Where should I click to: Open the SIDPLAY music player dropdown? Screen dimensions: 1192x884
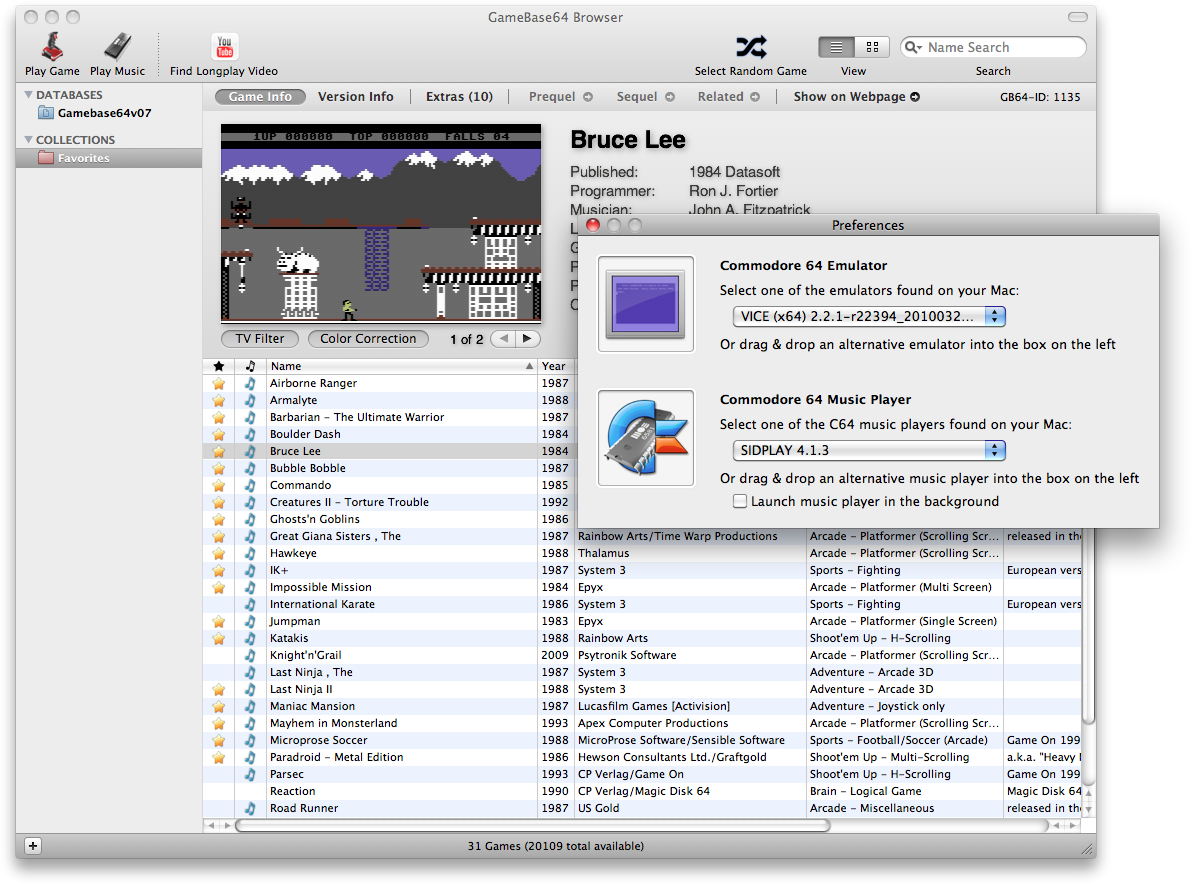[x=869, y=451]
